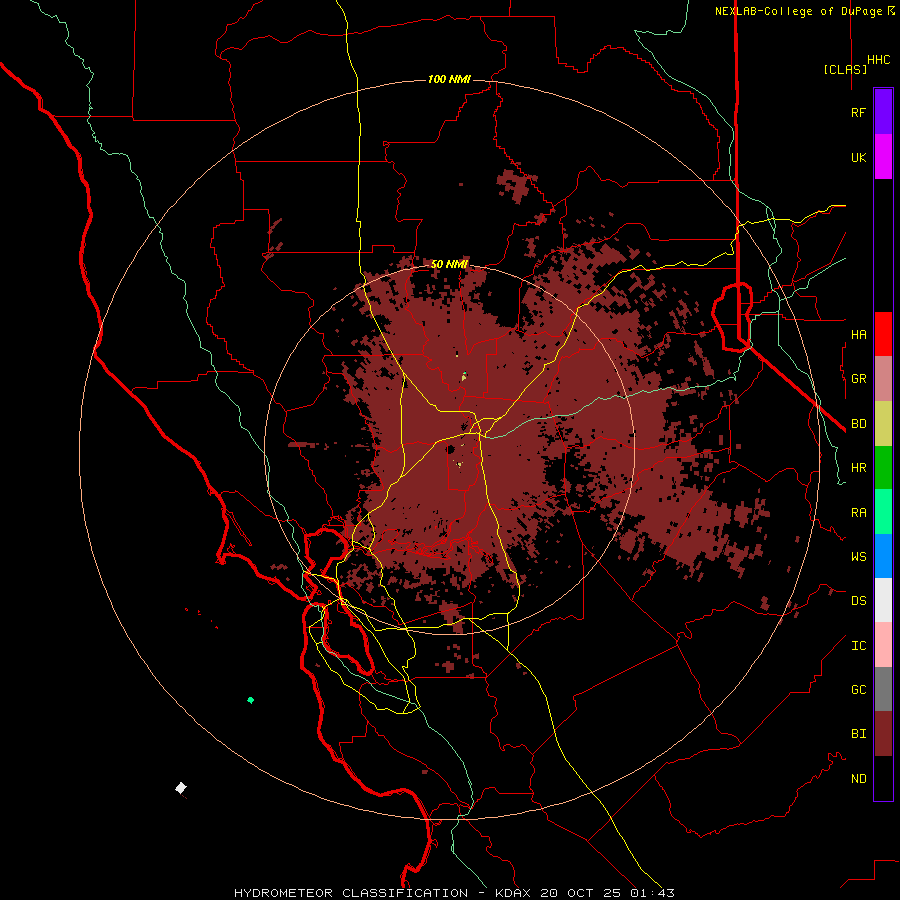Click the HR legend label
The image size is (900, 900).
pyautogui.click(x=858, y=468)
